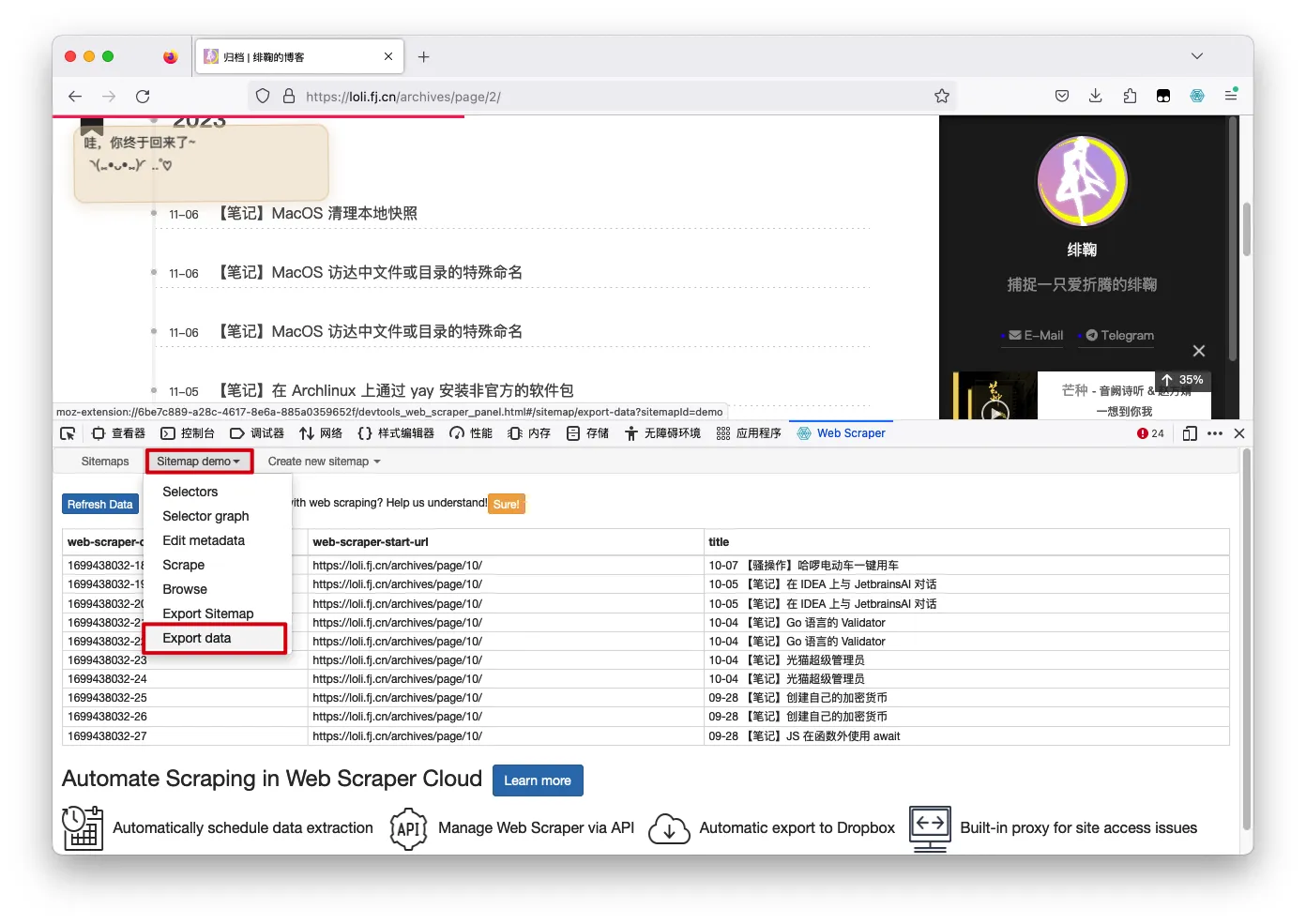Open the 样式编辑器 style editor tab
The image size is (1306, 924).
pyautogui.click(x=396, y=433)
